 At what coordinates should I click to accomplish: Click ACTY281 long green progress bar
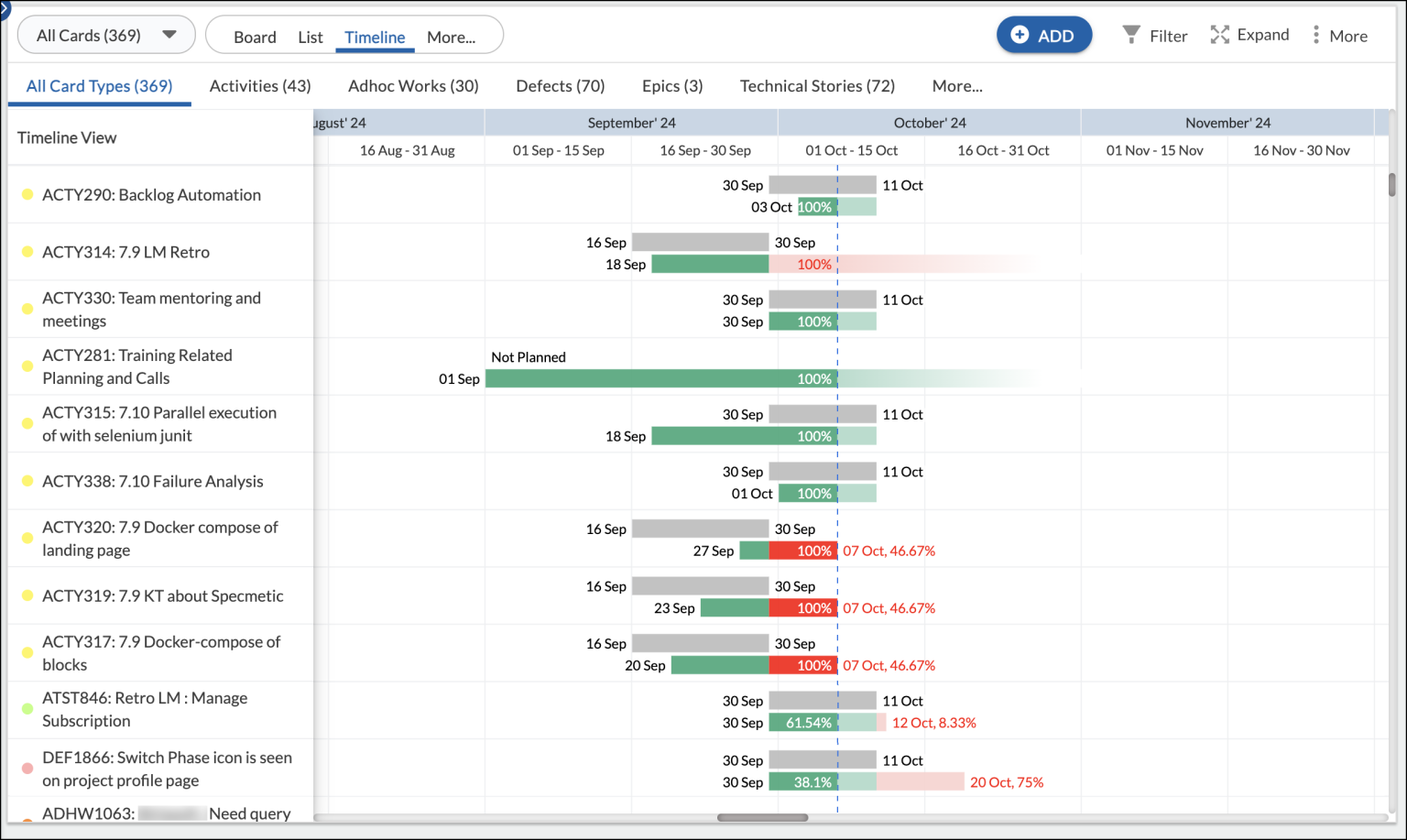(x=661, y=378)
